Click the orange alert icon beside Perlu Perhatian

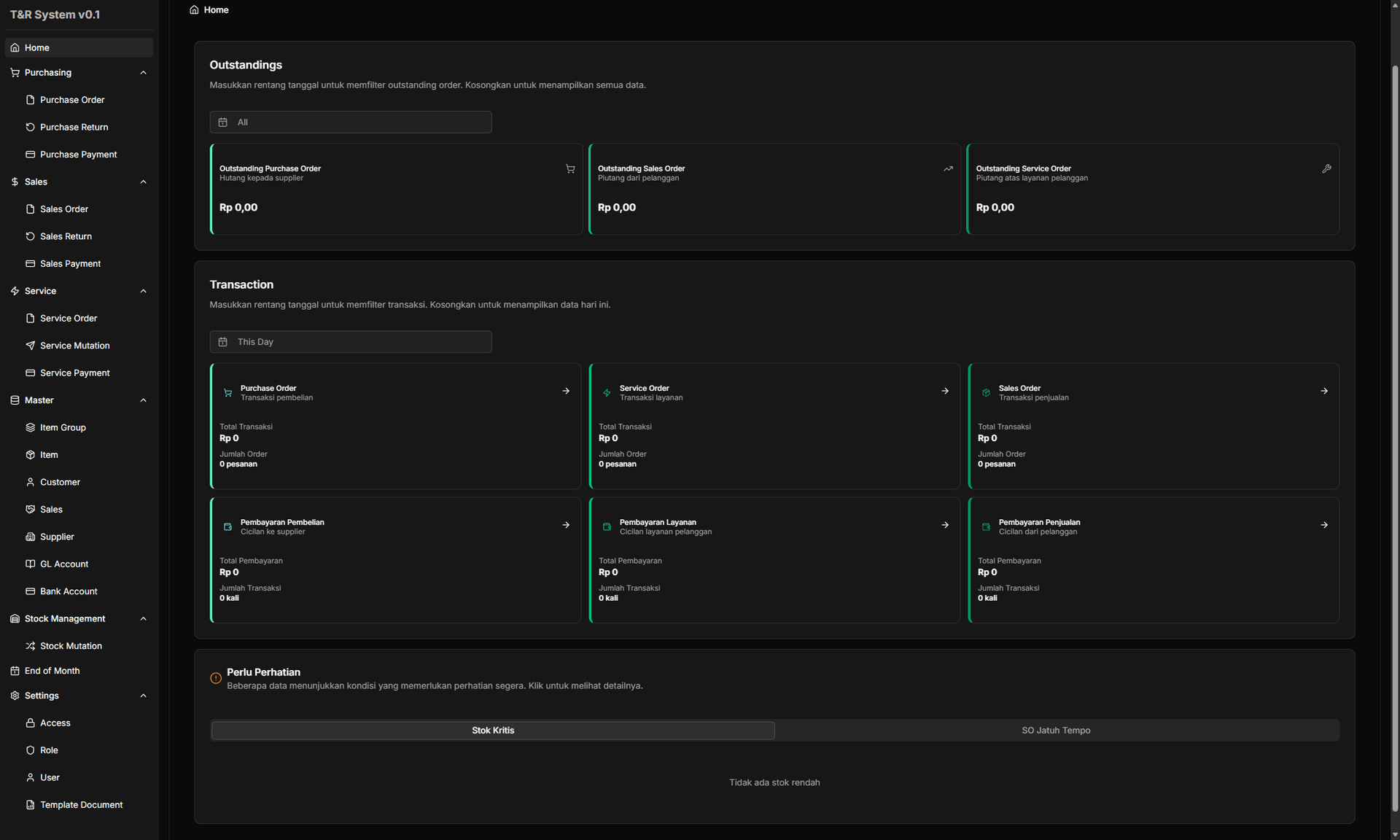click(216, 678)
